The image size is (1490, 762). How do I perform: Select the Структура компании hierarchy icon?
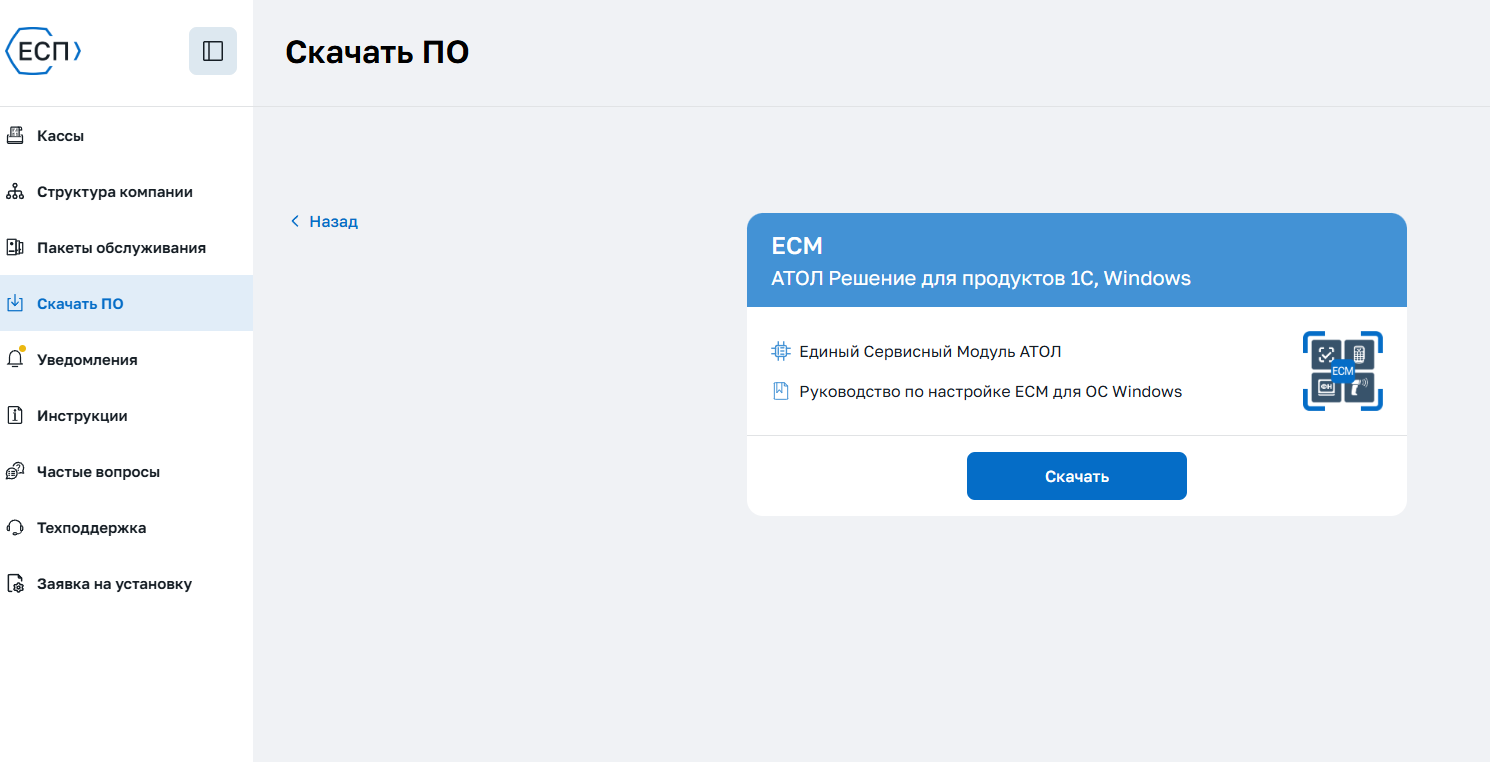tap(15, 191)
